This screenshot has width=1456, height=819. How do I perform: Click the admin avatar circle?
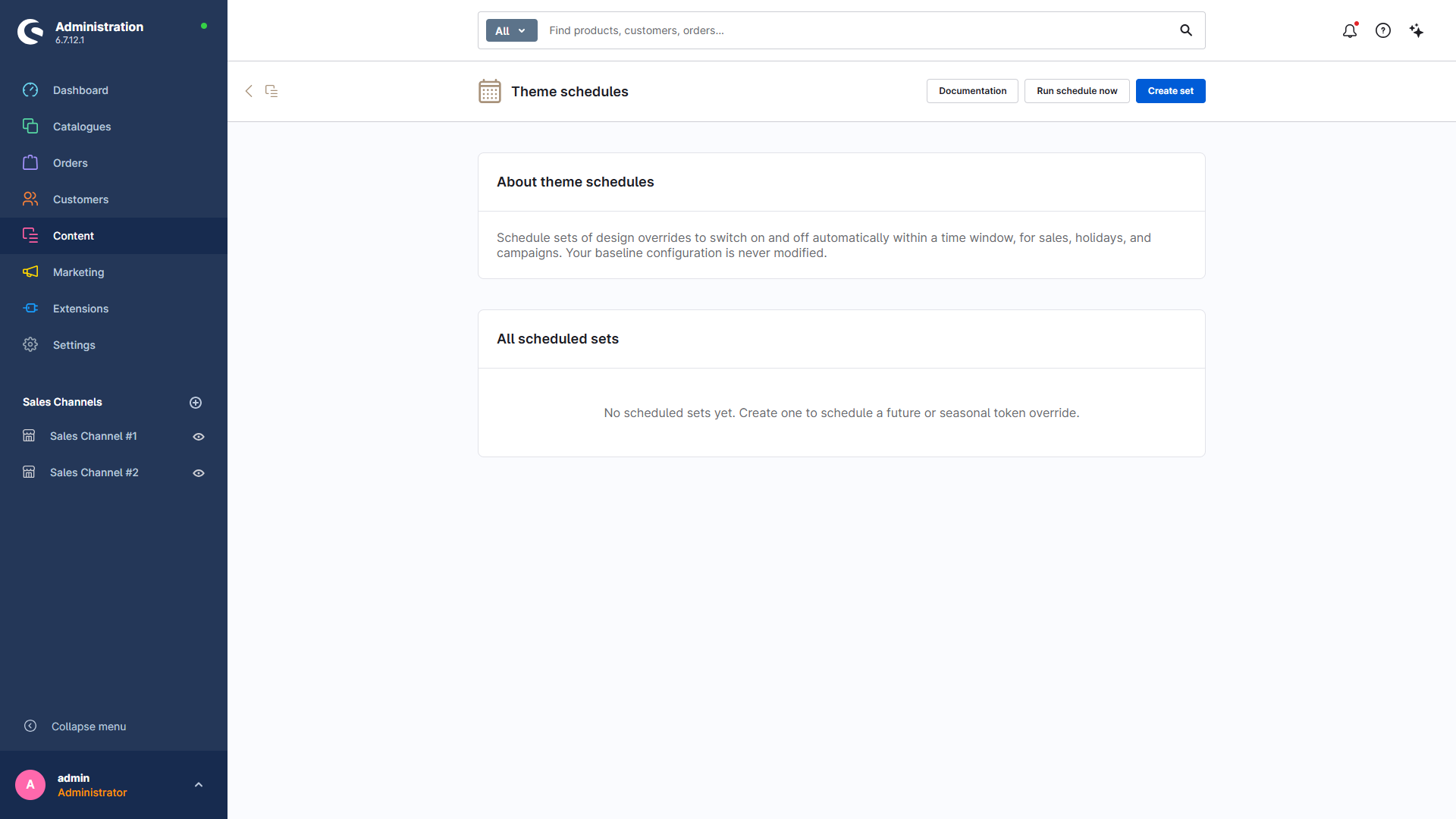tap(30, 785)
